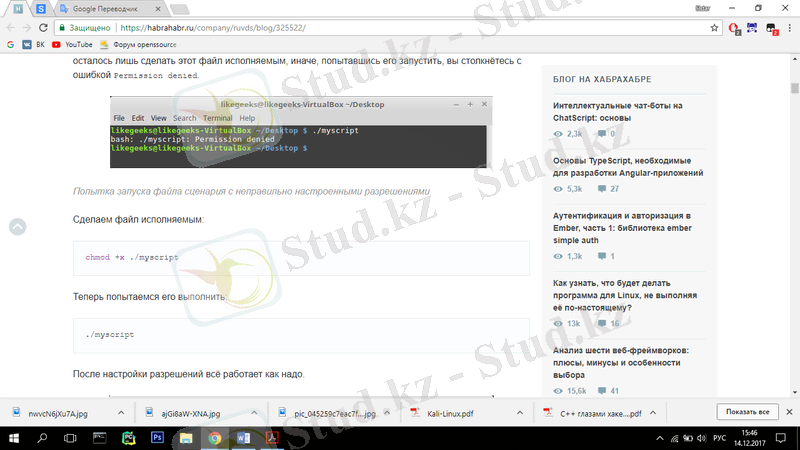Click the browser back arrow
800x450 pixels.
click(11, 28)
